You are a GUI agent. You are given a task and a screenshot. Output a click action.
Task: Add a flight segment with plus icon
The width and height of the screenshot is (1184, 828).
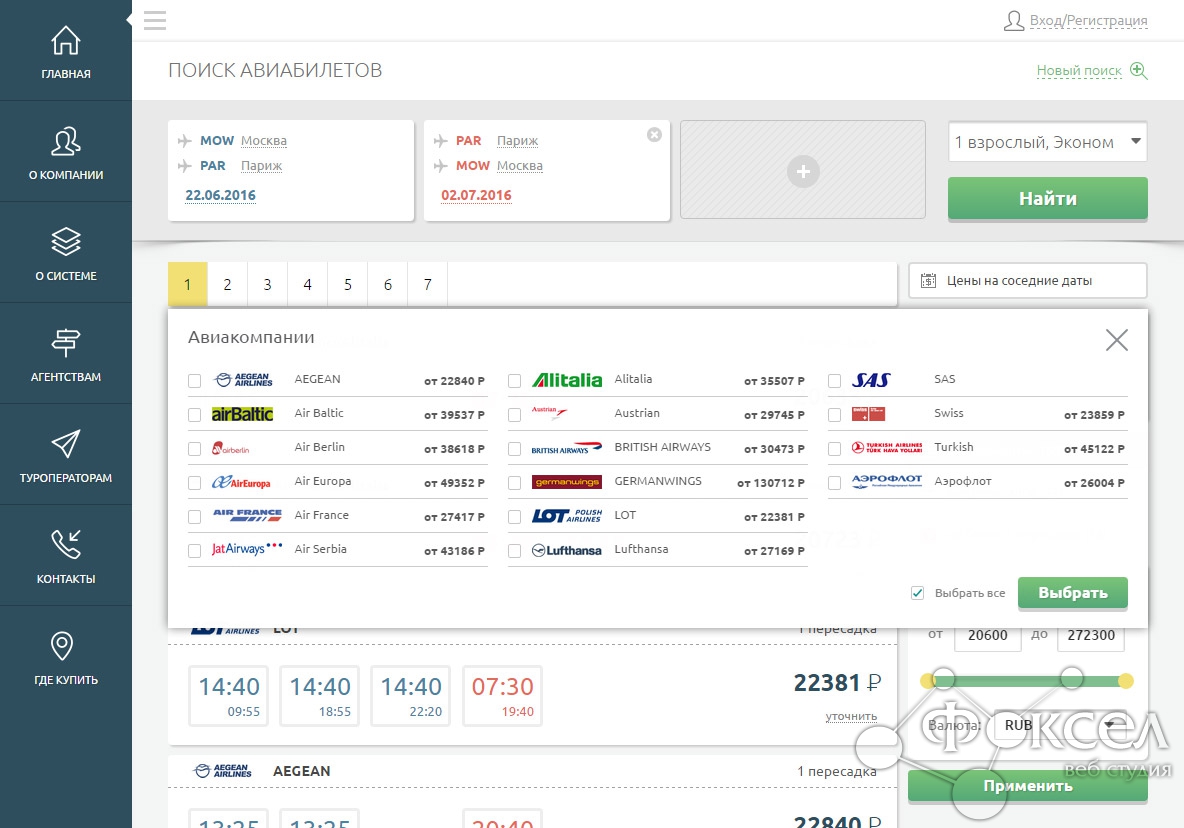coord(803,171)
